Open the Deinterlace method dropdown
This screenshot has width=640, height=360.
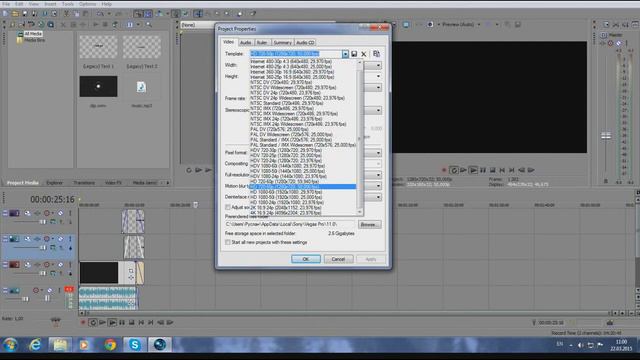(x=378, y=197)
